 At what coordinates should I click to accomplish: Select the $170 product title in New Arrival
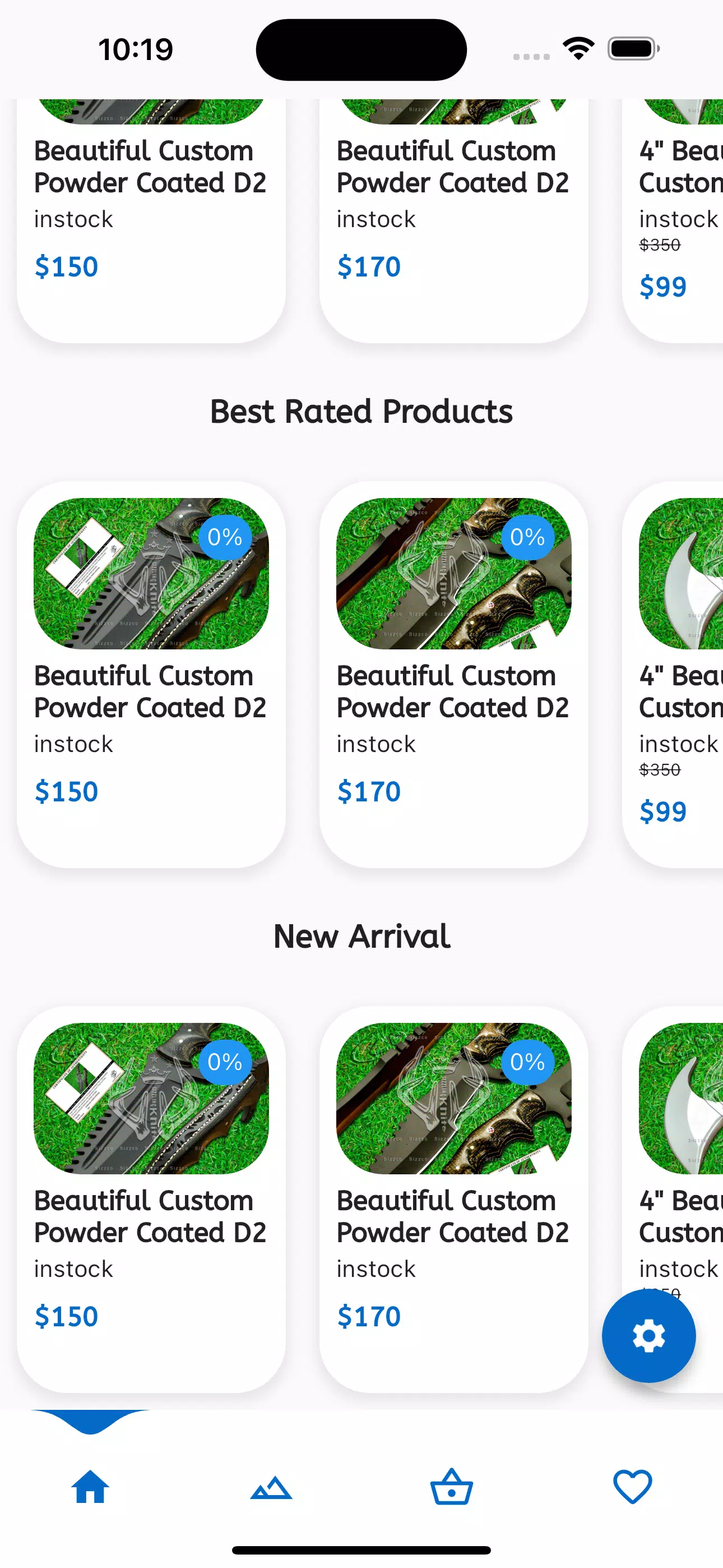point(452,1216)
